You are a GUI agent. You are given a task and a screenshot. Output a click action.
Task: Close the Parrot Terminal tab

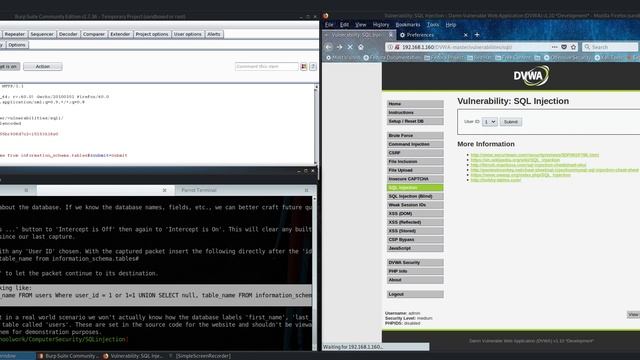pos(307,190)
